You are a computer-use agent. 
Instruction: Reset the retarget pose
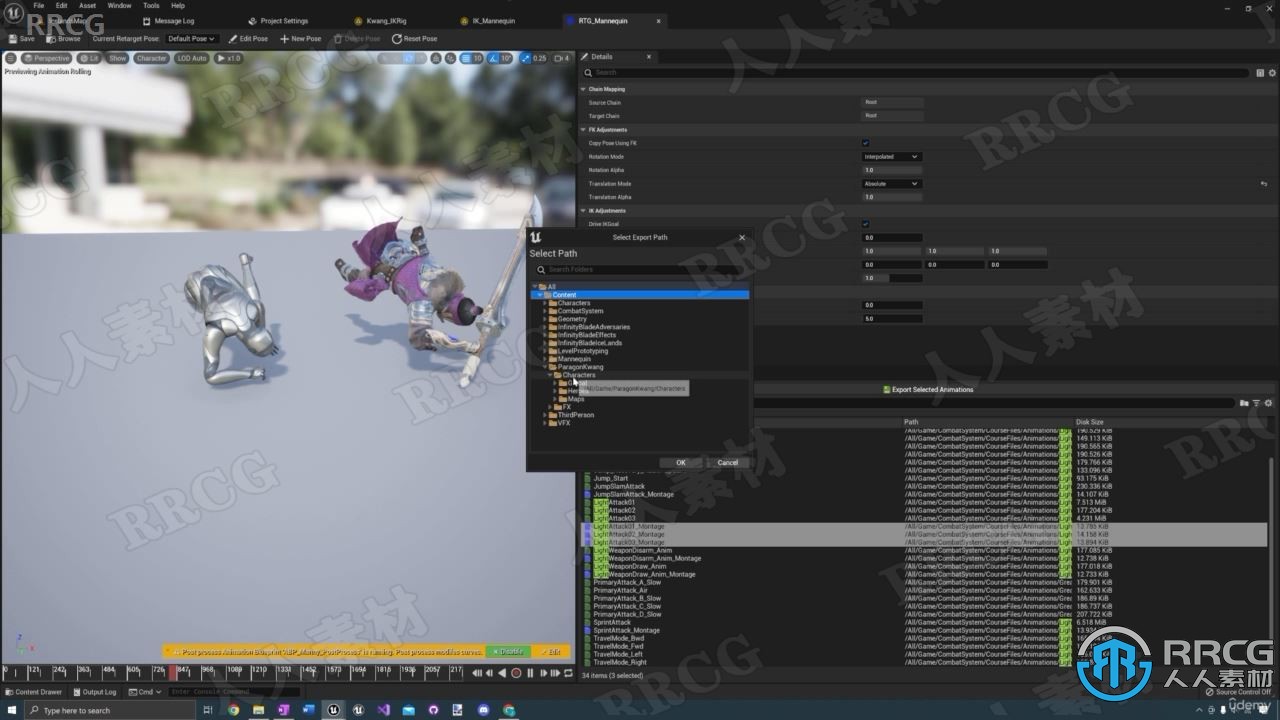point(414,38)
